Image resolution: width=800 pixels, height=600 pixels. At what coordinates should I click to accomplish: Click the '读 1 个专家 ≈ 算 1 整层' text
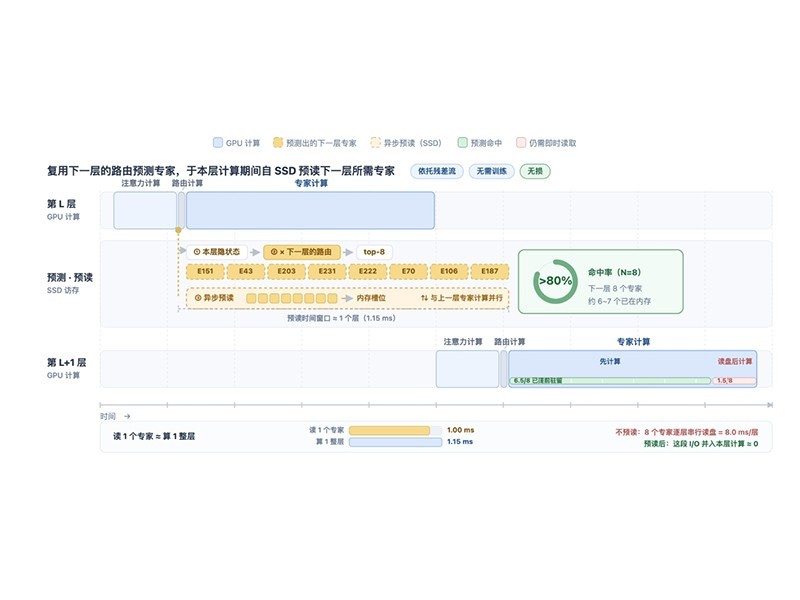click(154, 436)
